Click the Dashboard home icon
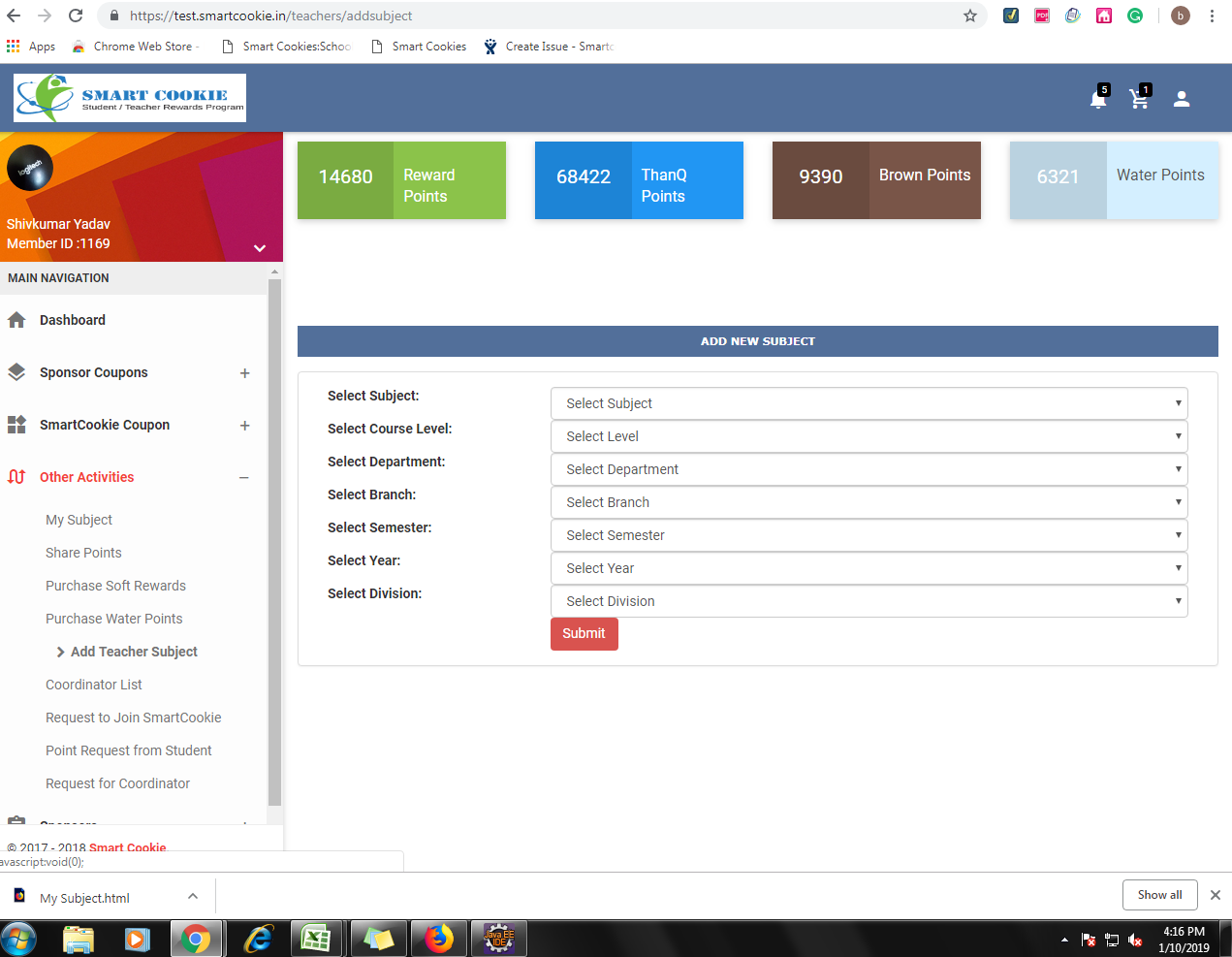 16,320
